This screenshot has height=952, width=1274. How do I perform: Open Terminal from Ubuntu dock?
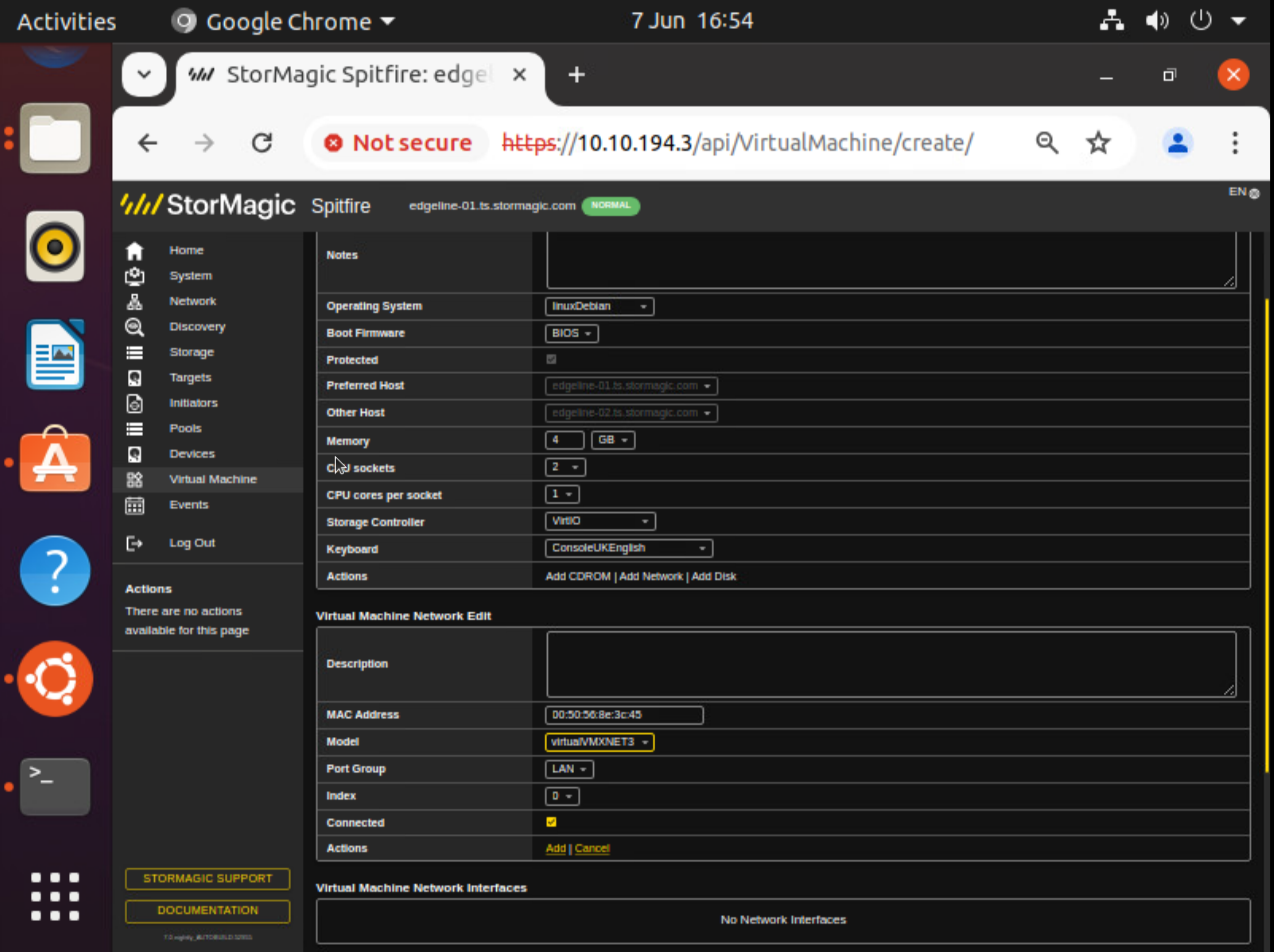(55, 786)
